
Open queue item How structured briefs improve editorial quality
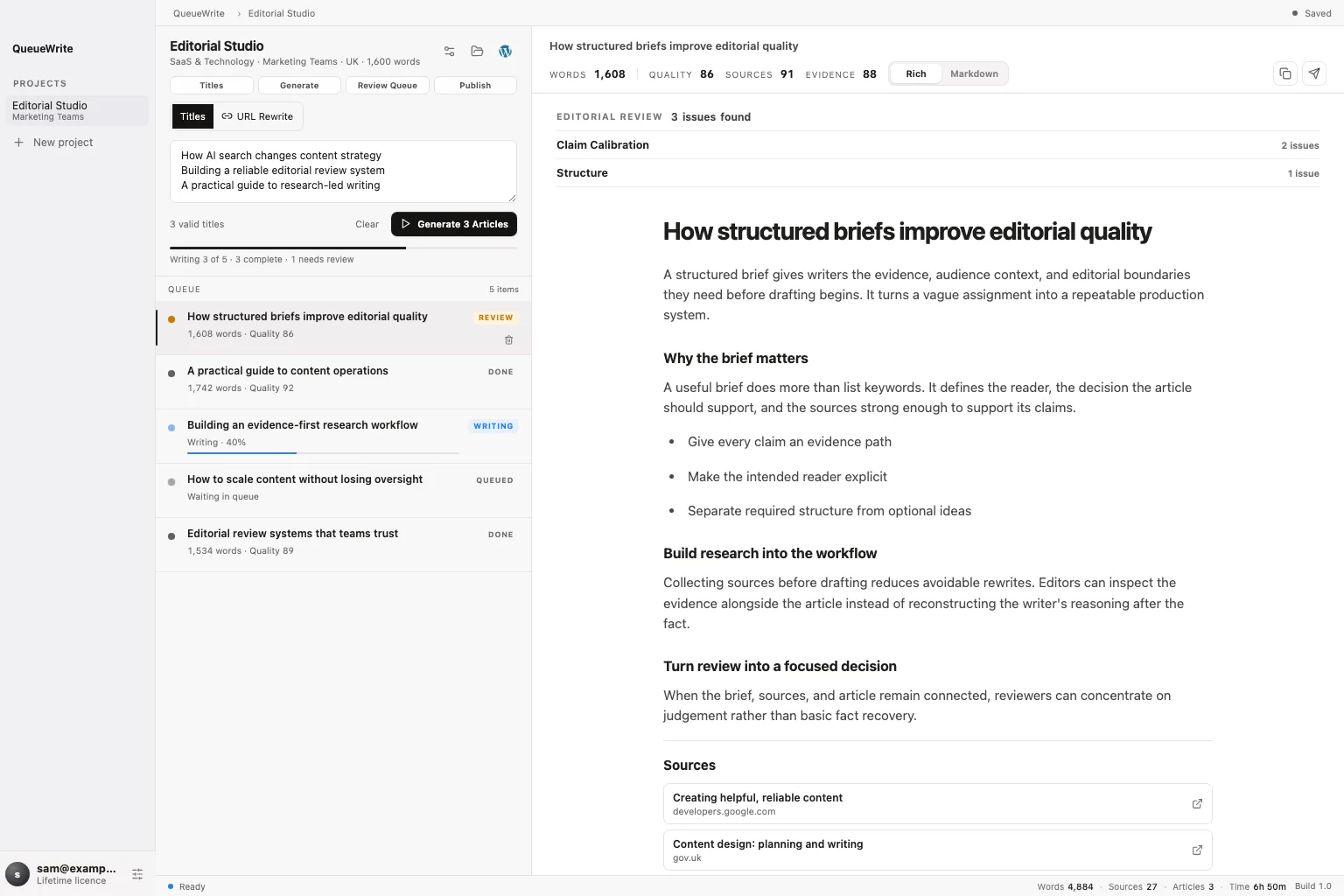[344, 327]
